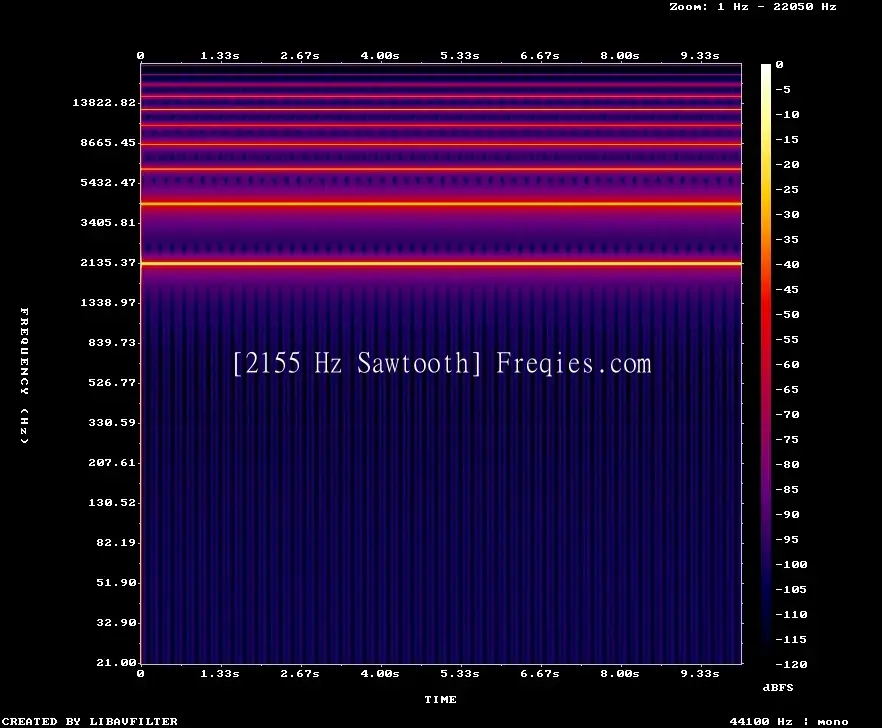Click the 0 dBFS color scale label
This screenshot has width=882, height=728.
pos(779,65)
